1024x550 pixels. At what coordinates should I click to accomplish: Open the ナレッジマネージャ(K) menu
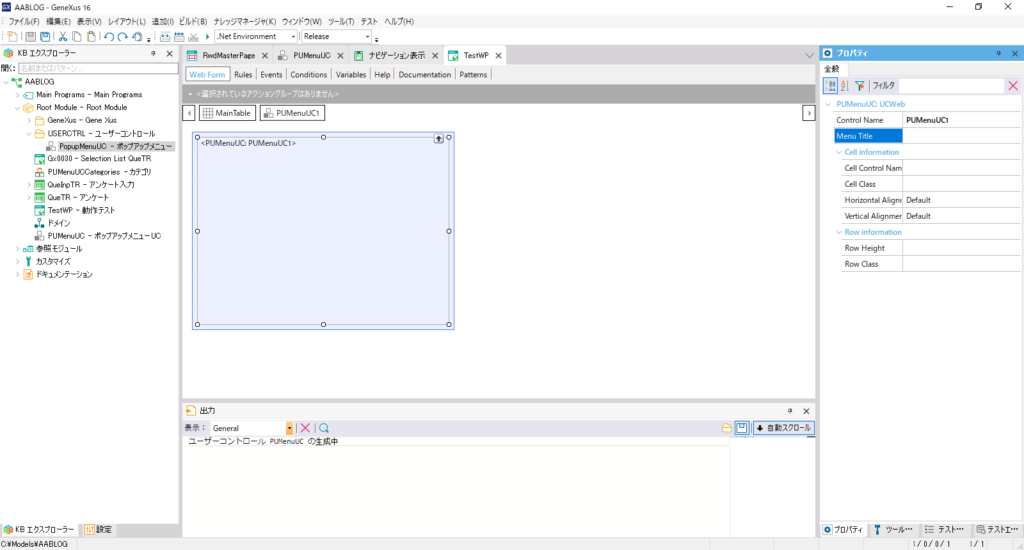click(245, 22)
